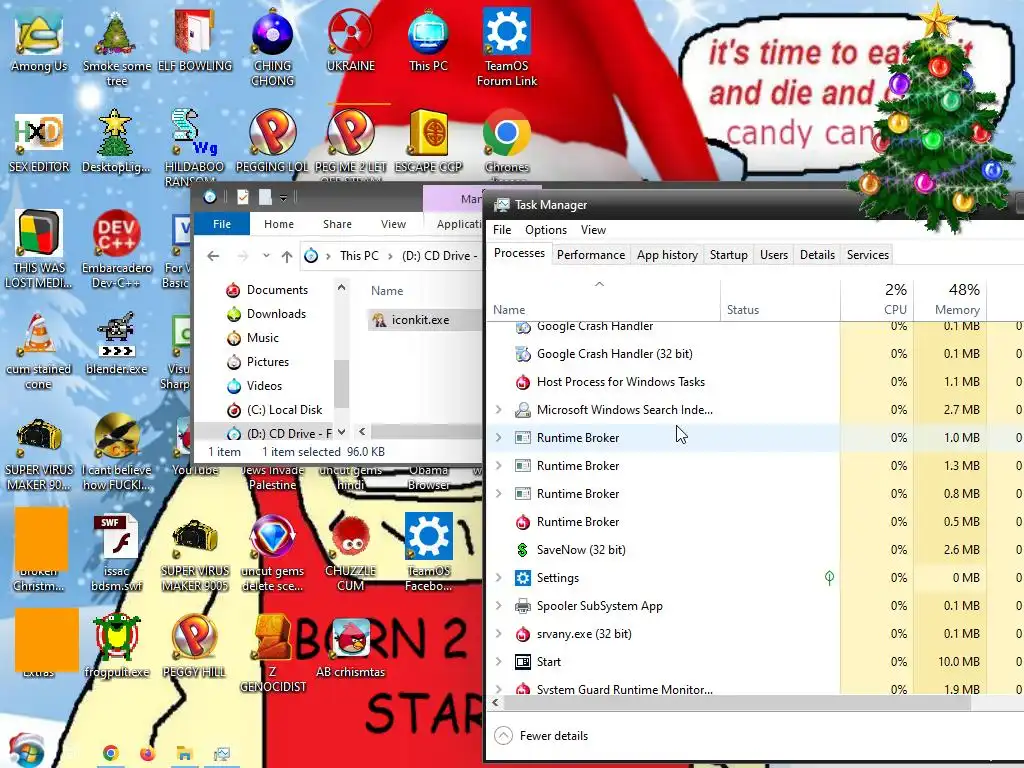The image size is (1024, 768).
Task: Open the View menu in Task Manager
Action: 593,230
